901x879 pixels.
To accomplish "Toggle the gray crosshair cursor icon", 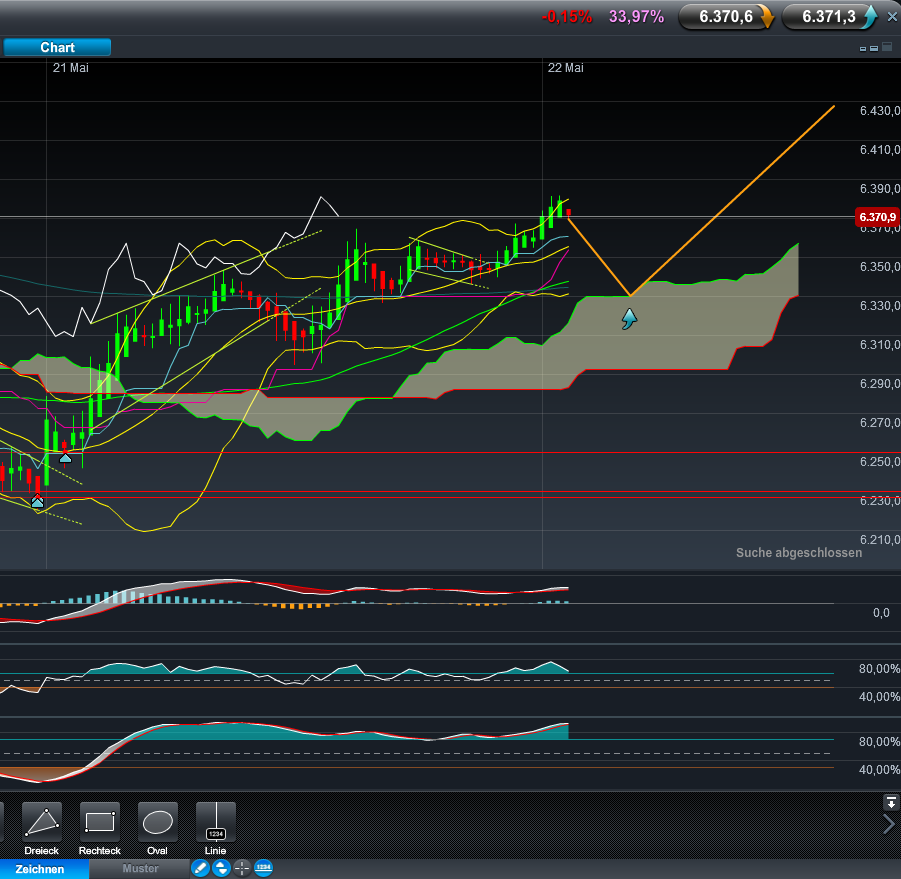I will click(x=242, y=868).
